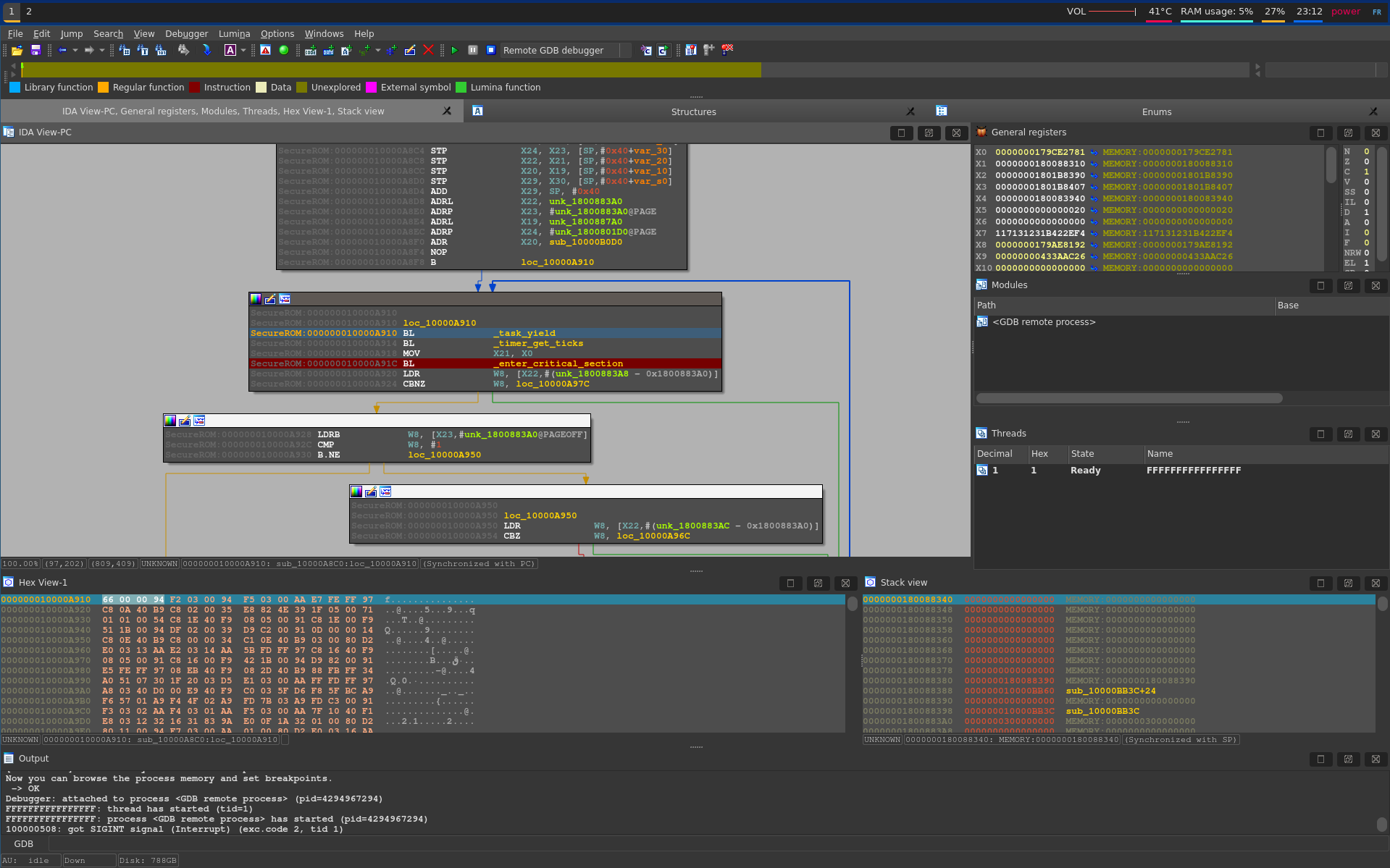
Task: Click the _enter_critical_section call
Action: (558, 363)
